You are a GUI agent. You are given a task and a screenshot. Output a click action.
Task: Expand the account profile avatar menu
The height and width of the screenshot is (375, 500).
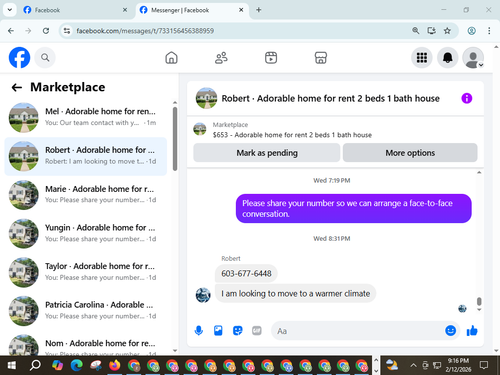[473, 58]
